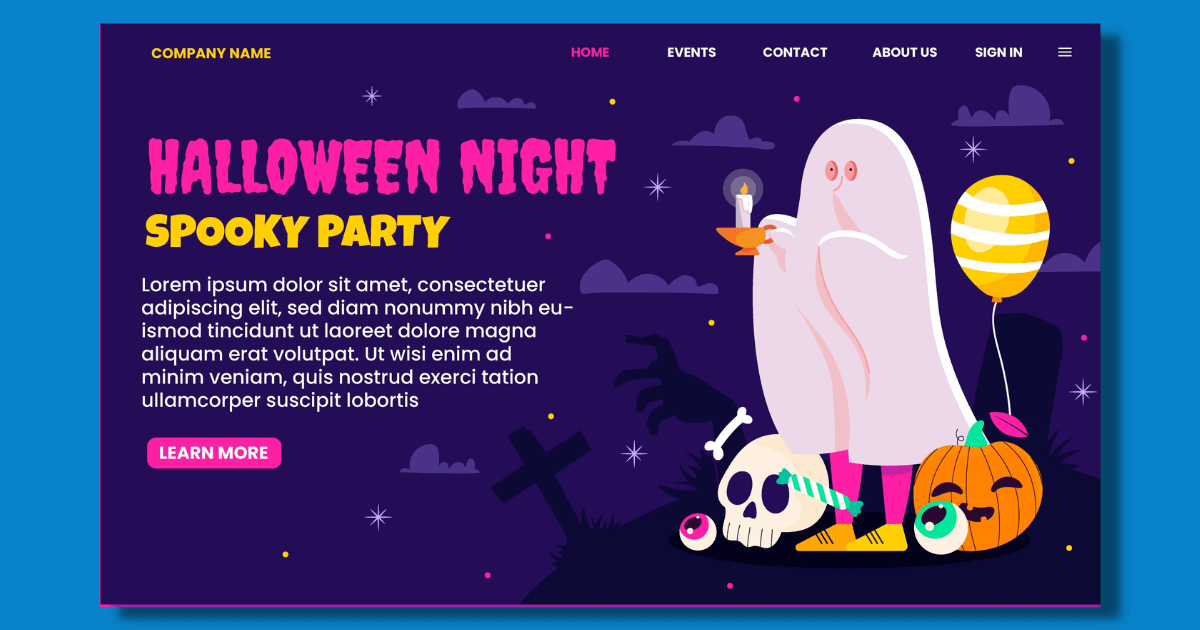Open the EVENTS page
Viewport: 1200px width, 630px height.
tap(692, 52)
